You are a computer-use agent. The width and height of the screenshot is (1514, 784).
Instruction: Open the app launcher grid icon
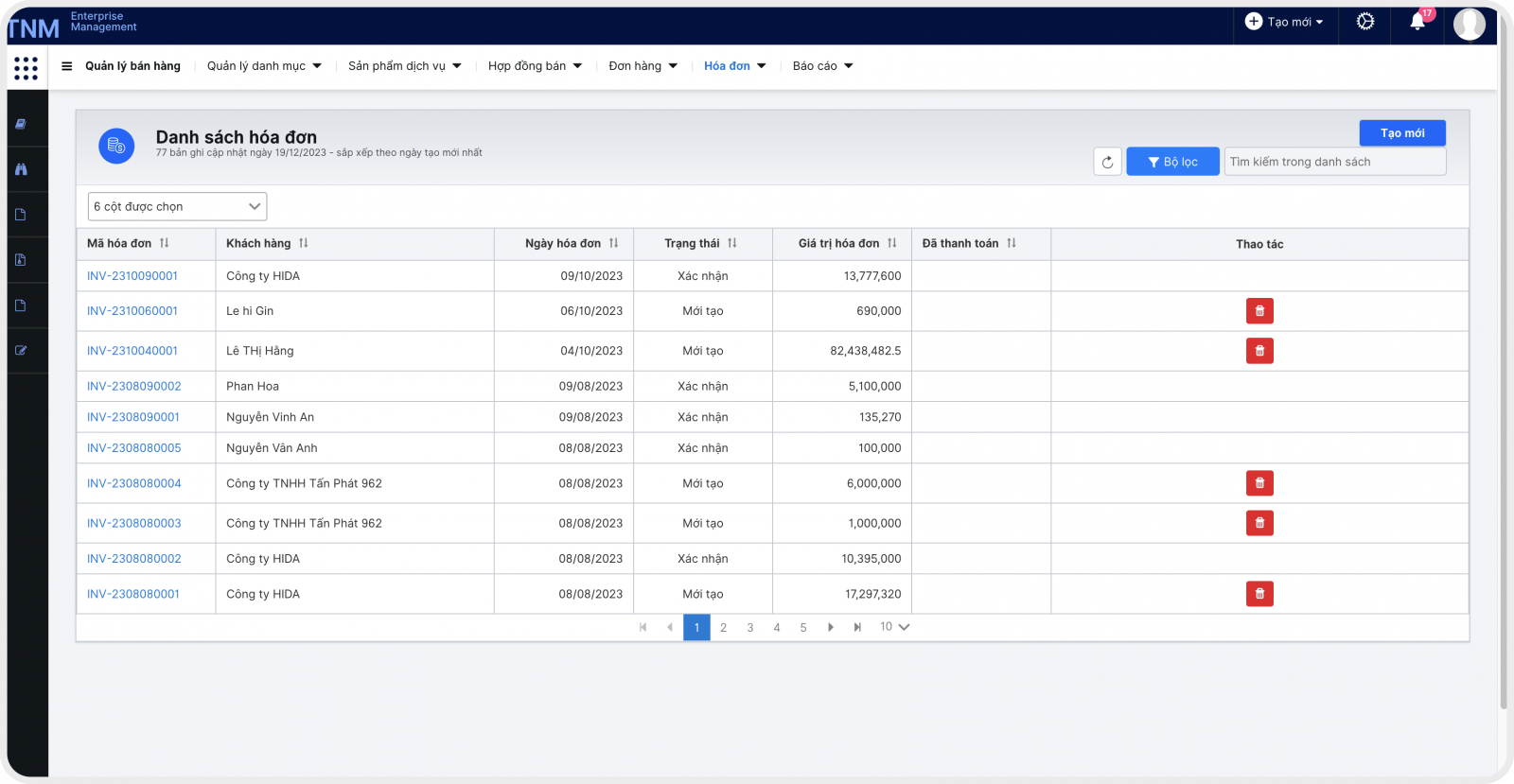(26, 67)
